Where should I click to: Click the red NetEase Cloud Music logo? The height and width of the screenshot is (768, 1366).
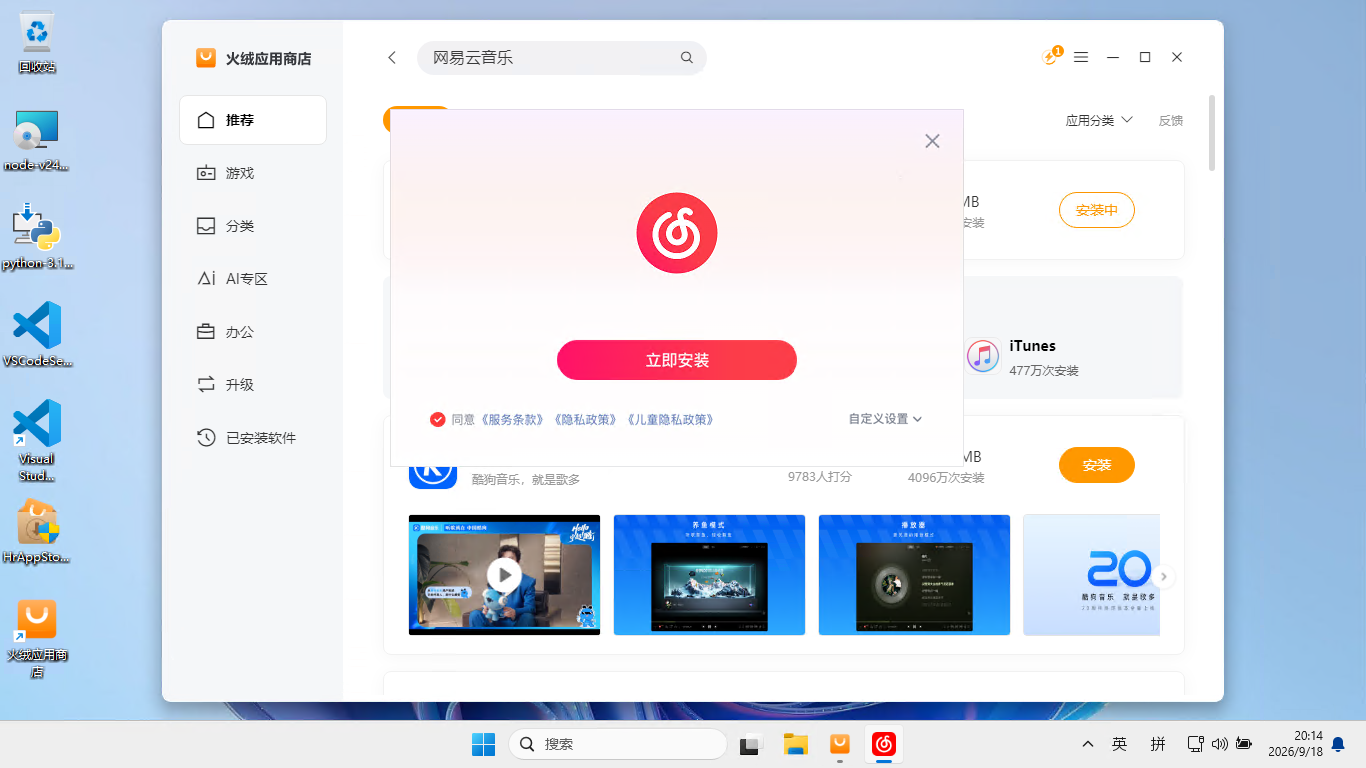[677, 233]
